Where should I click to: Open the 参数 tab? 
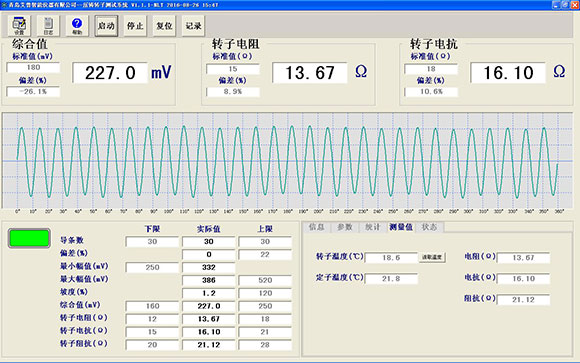click(x=344, y=227)
